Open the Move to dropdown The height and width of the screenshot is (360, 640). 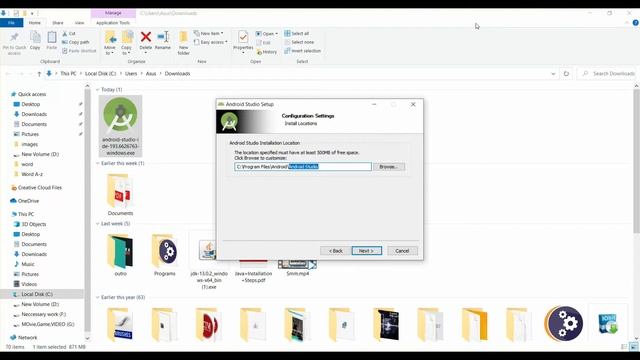(110, 43)
